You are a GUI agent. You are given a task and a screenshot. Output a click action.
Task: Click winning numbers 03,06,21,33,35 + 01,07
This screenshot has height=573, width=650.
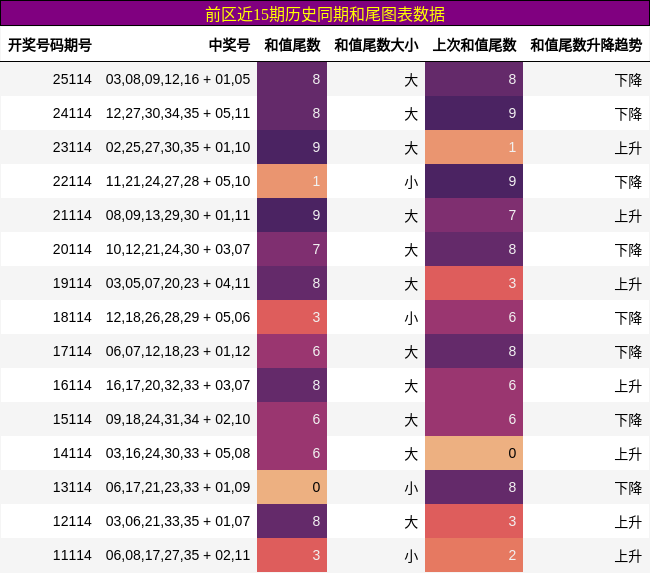pos(178,521)
